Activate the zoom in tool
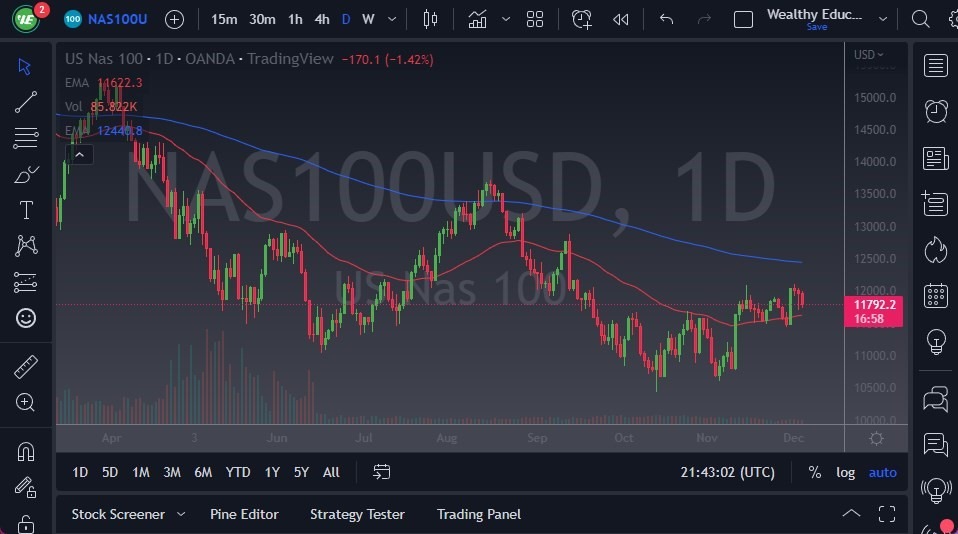 coord(25,402)
